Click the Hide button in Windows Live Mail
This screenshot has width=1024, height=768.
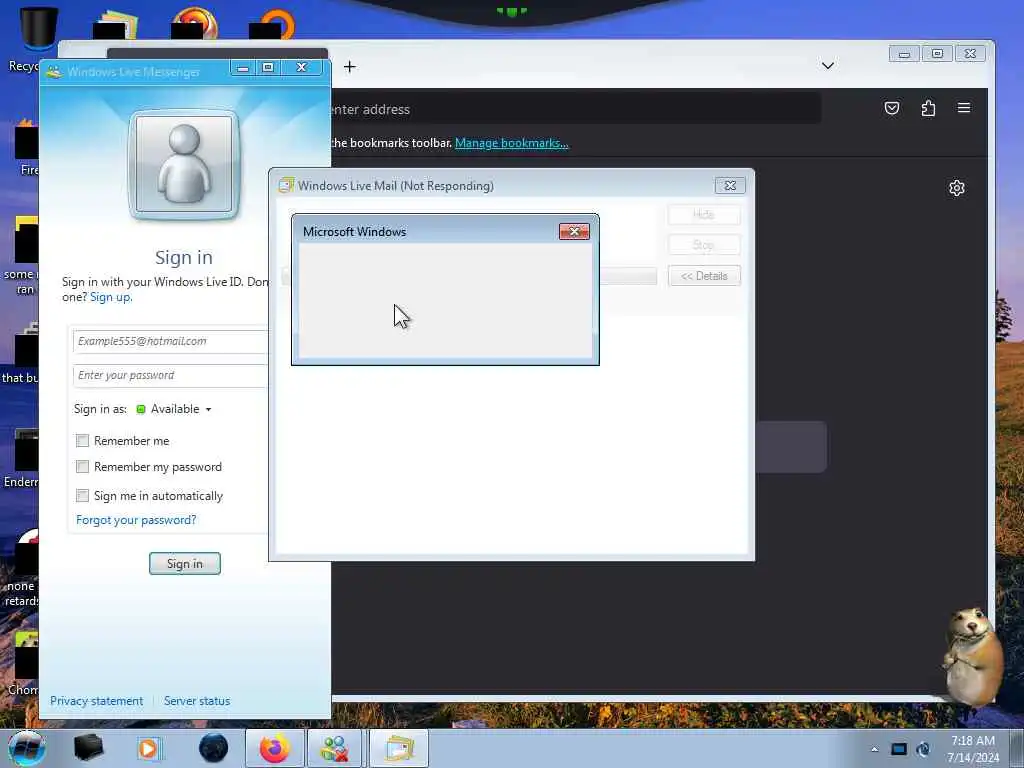pyautogui.click(x=704, y=215)
